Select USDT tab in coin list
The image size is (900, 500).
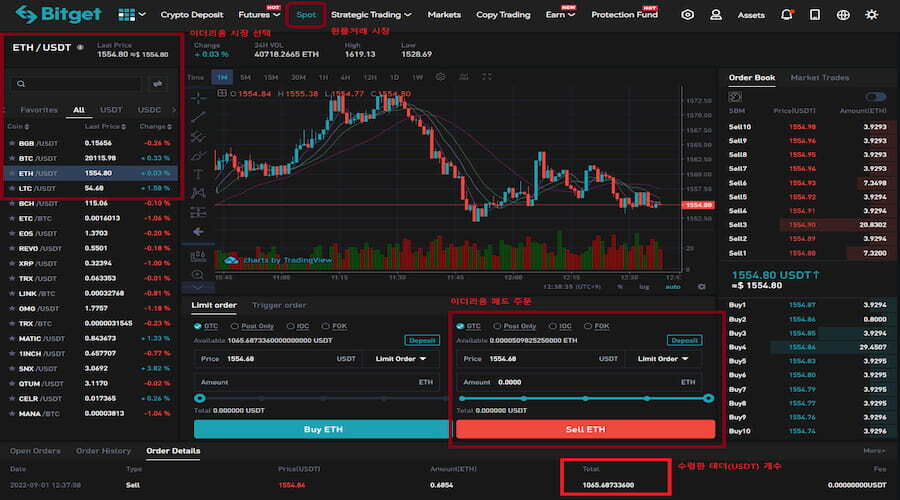tap(111, 110)
